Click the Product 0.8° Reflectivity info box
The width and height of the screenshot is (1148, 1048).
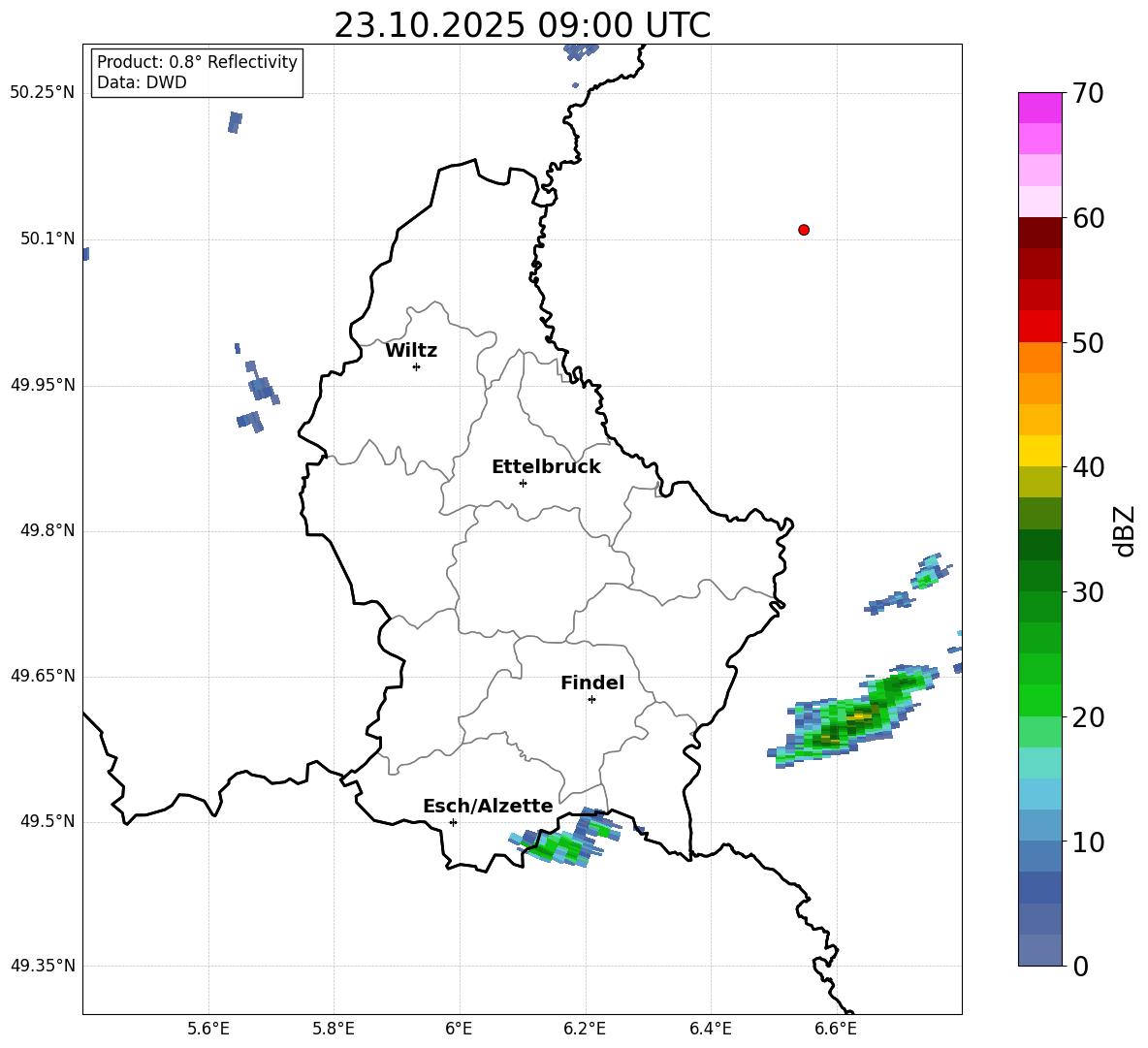(x=197, y=72)
